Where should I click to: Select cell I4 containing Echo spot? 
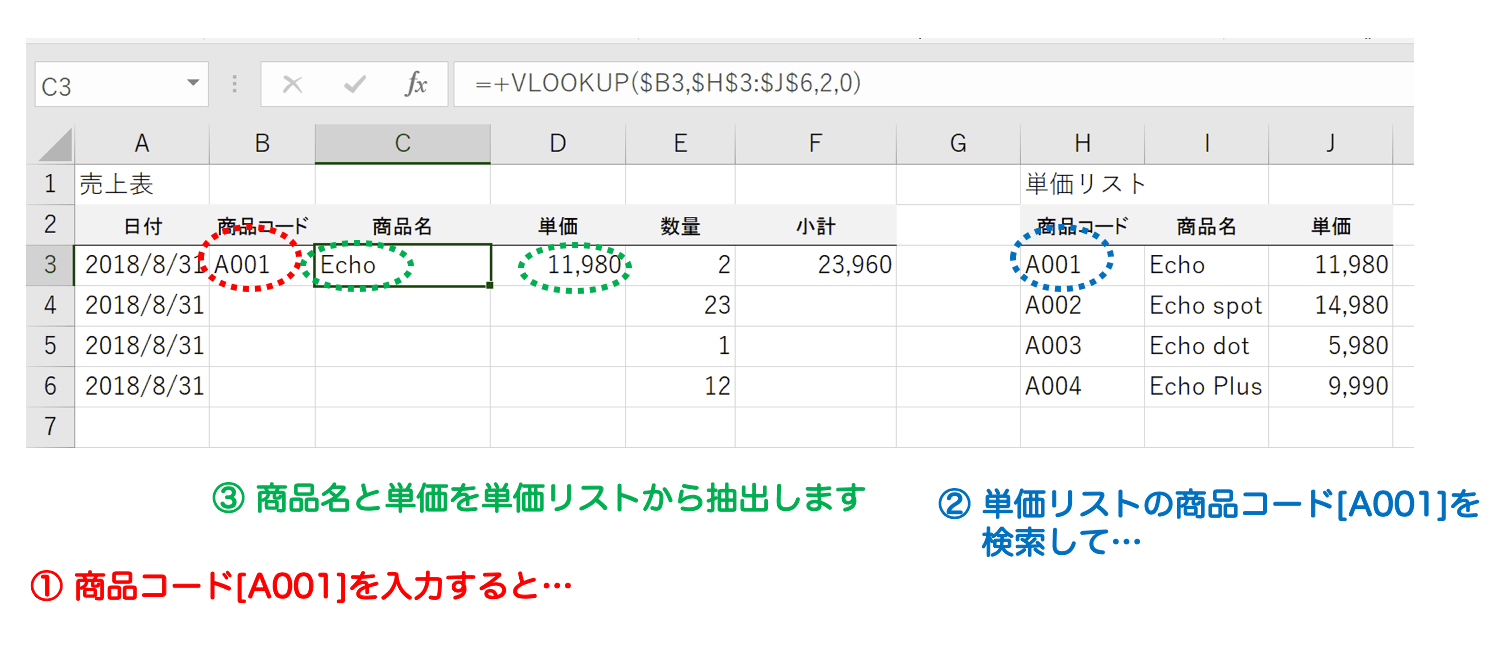[1207, 306]
